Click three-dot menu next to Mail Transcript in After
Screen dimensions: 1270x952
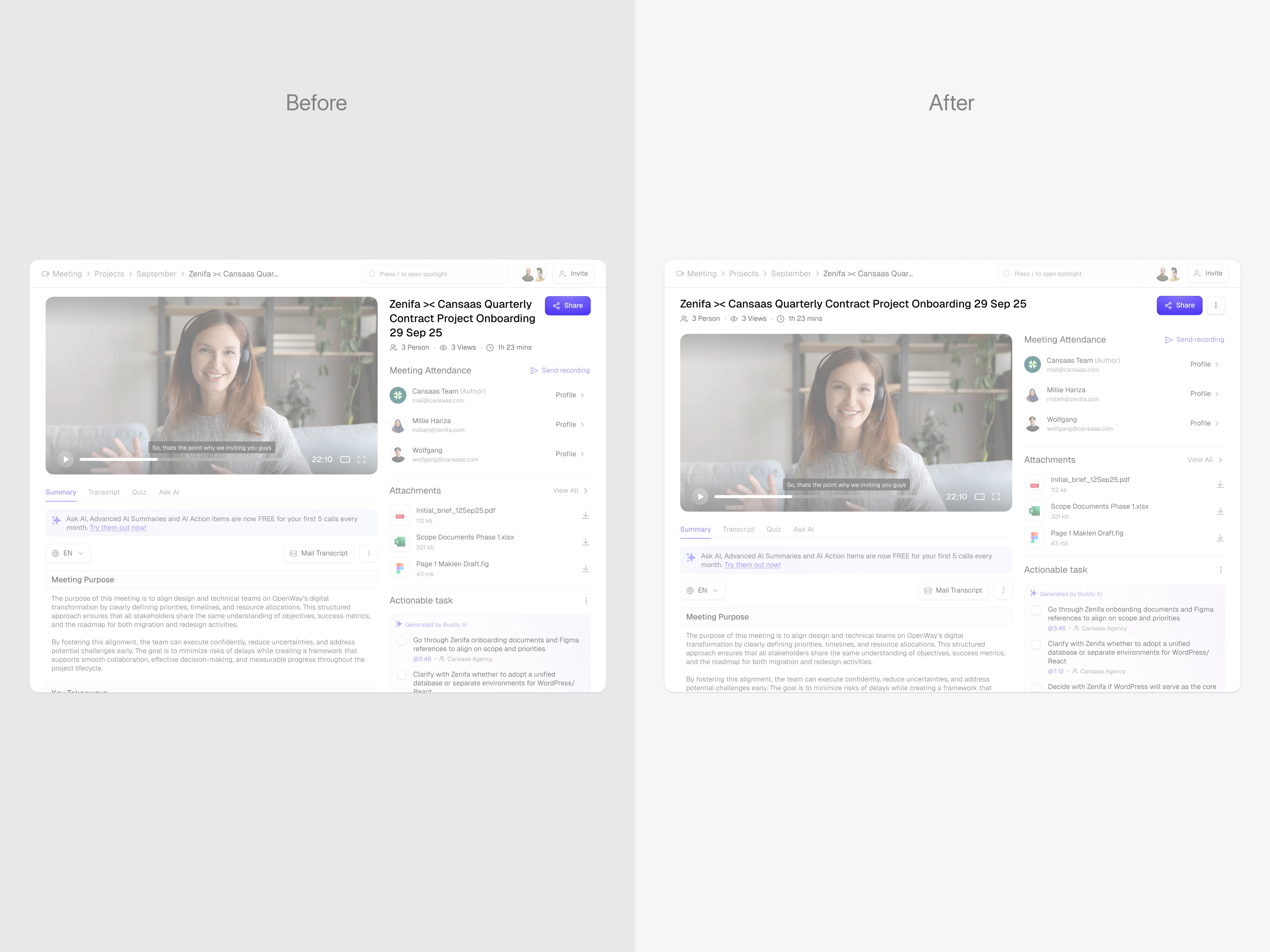coord(1003,591)
